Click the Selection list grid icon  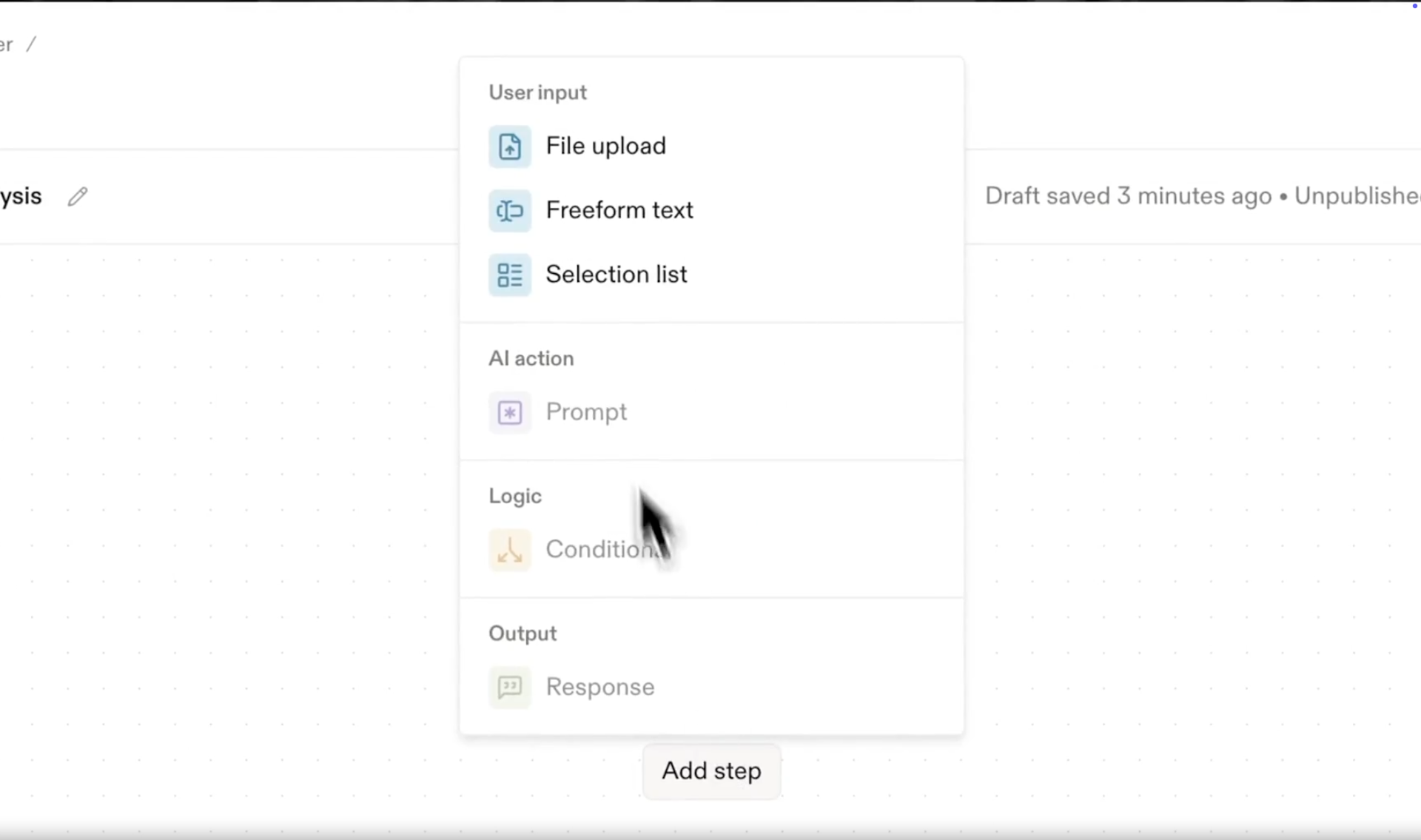[509, 275]
